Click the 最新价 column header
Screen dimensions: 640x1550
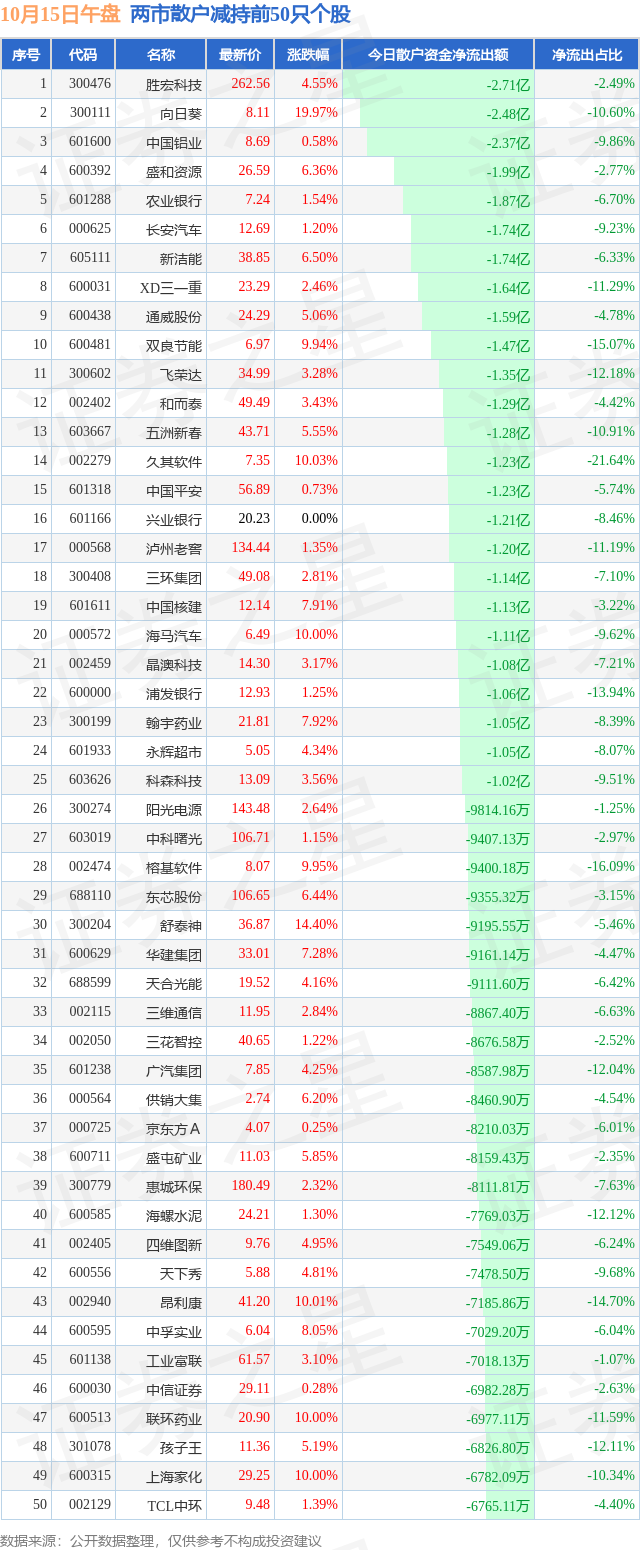coord(240,55)
